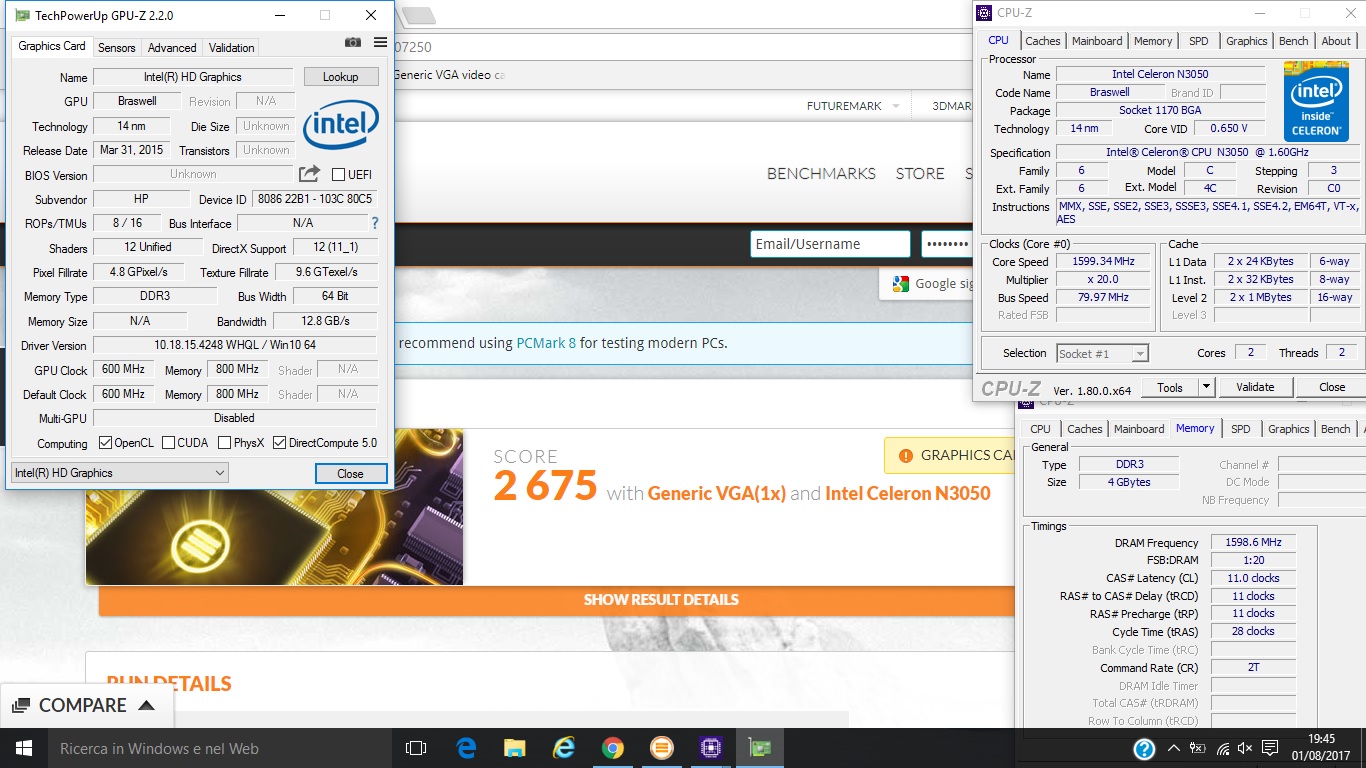Click the GPU-Z Close button
1366x768 pixels.
[350, 474]
